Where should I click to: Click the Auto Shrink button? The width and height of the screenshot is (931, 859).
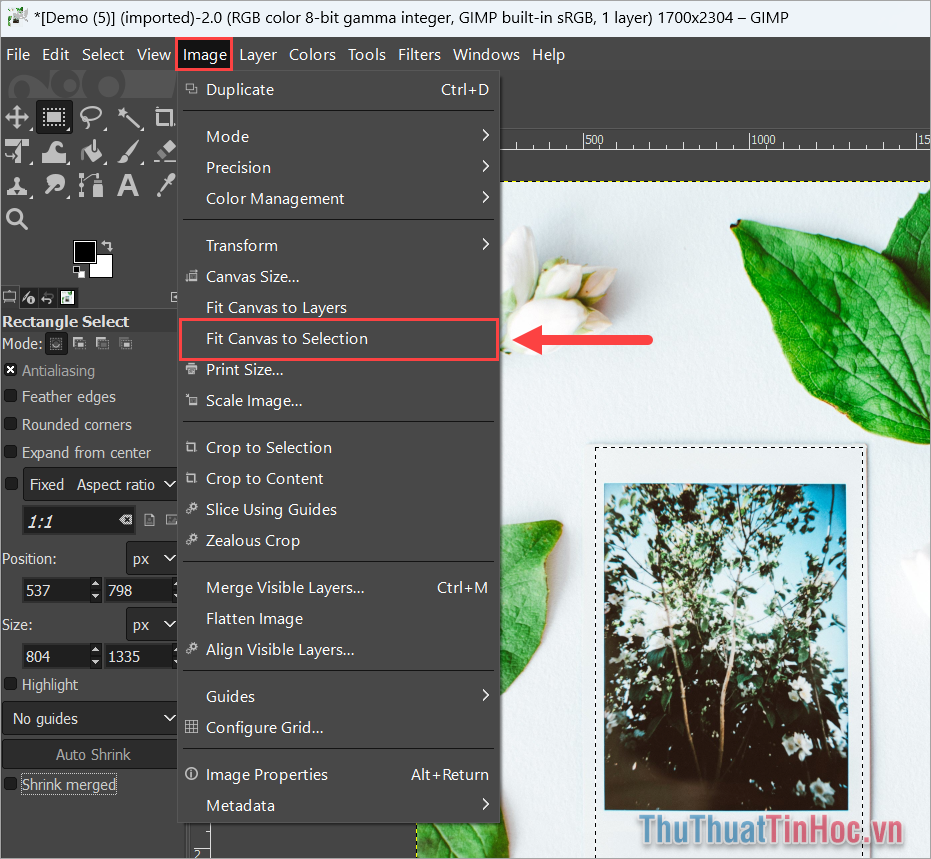90,755
